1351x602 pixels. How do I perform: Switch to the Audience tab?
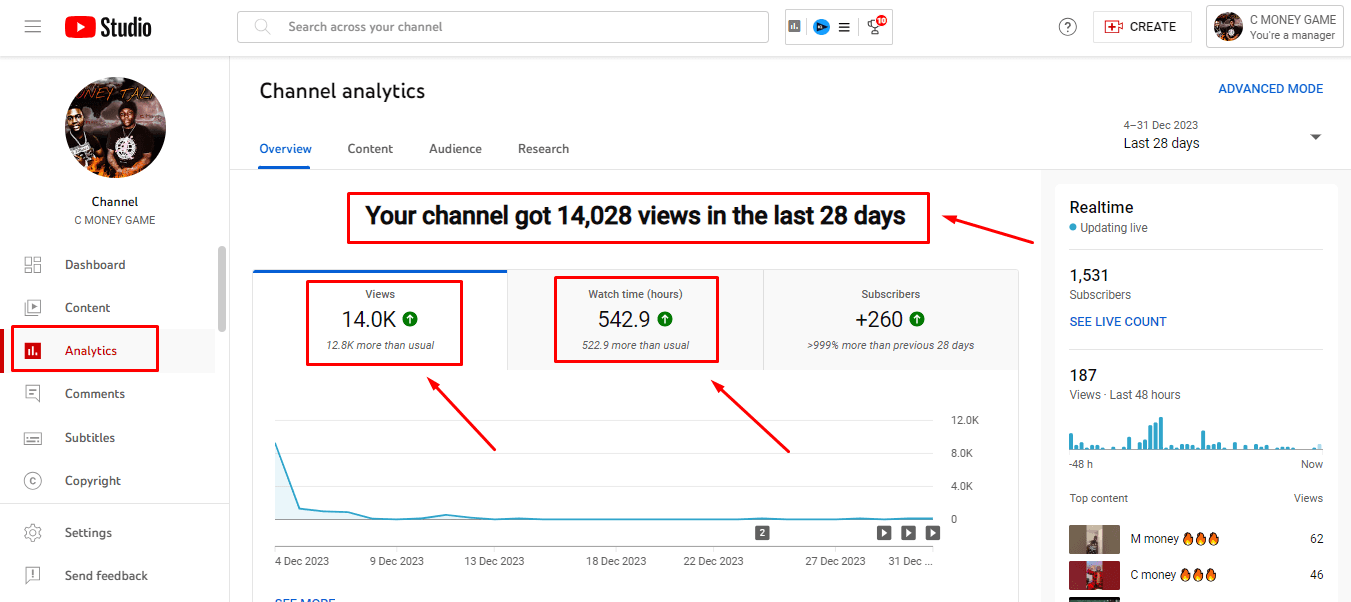(455, 149)
